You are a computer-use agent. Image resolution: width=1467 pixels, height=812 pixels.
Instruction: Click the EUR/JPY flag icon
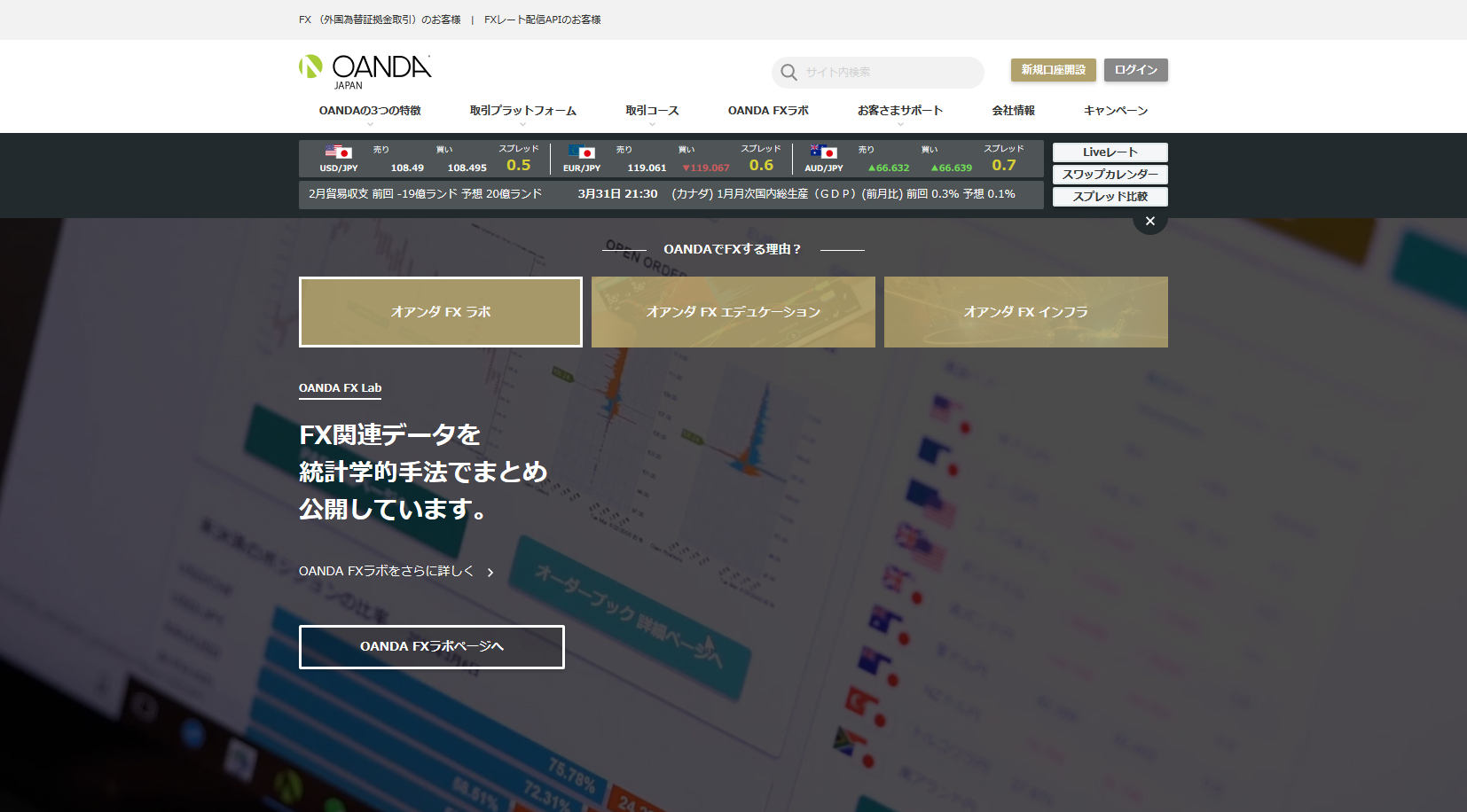point(582,152)
